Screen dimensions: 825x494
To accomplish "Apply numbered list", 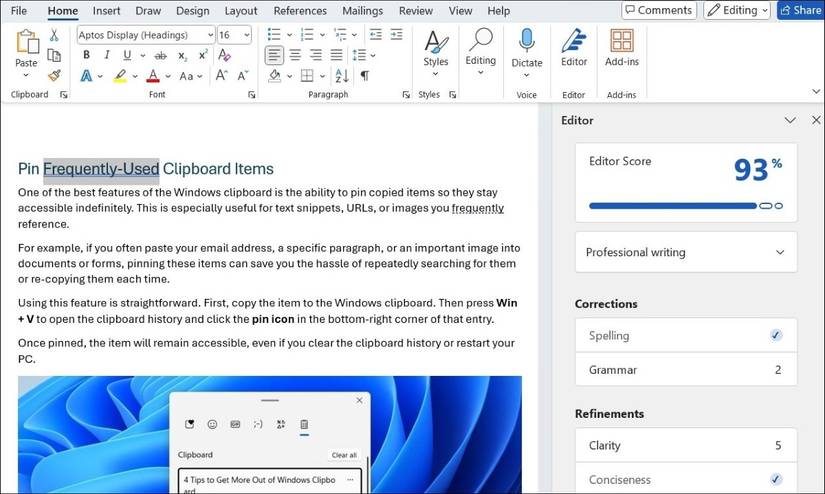I will point(307,35).
